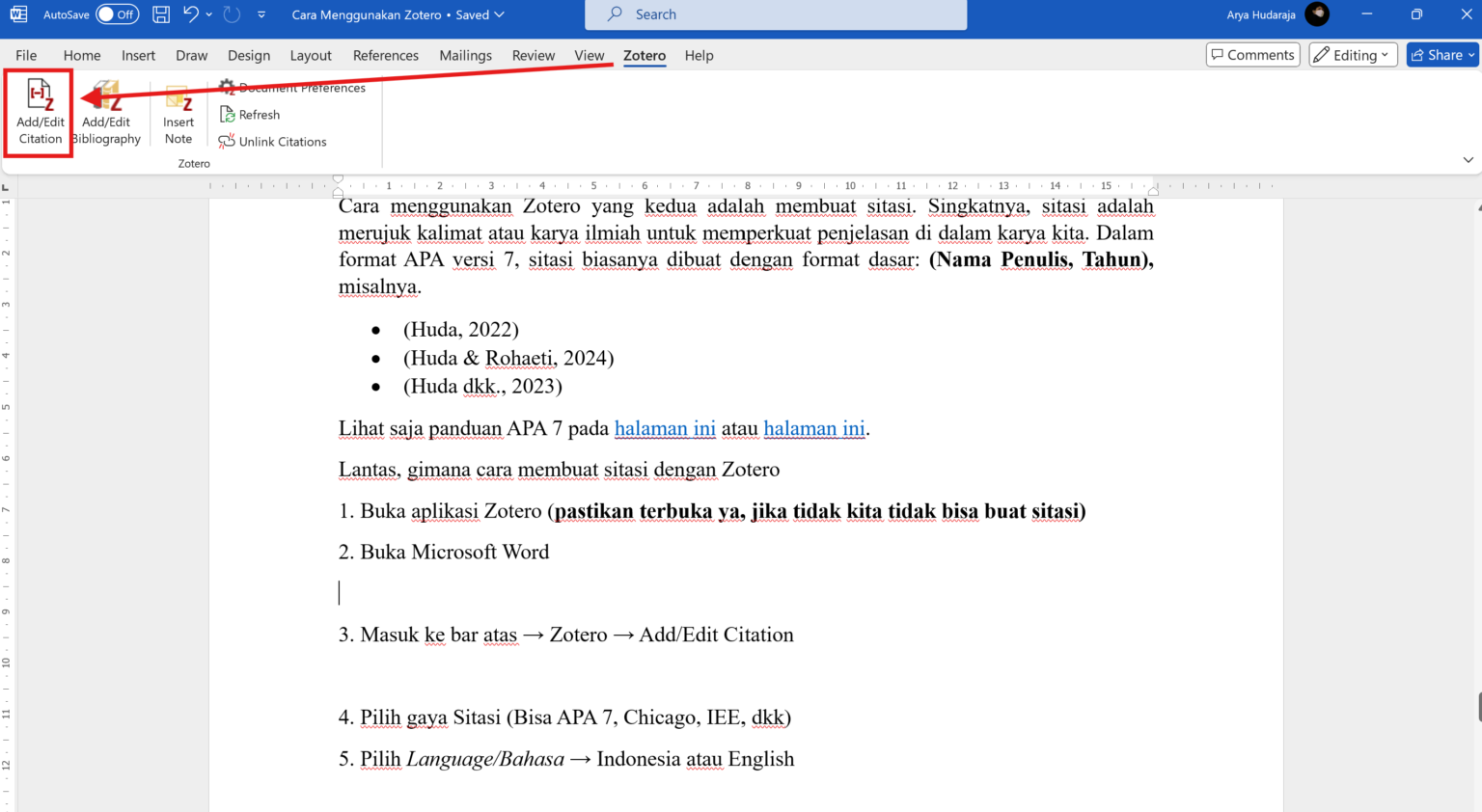Click the Add/Edit Citation Zotero button
This screenshot has width=1482, height=812.
pos(40,113)
